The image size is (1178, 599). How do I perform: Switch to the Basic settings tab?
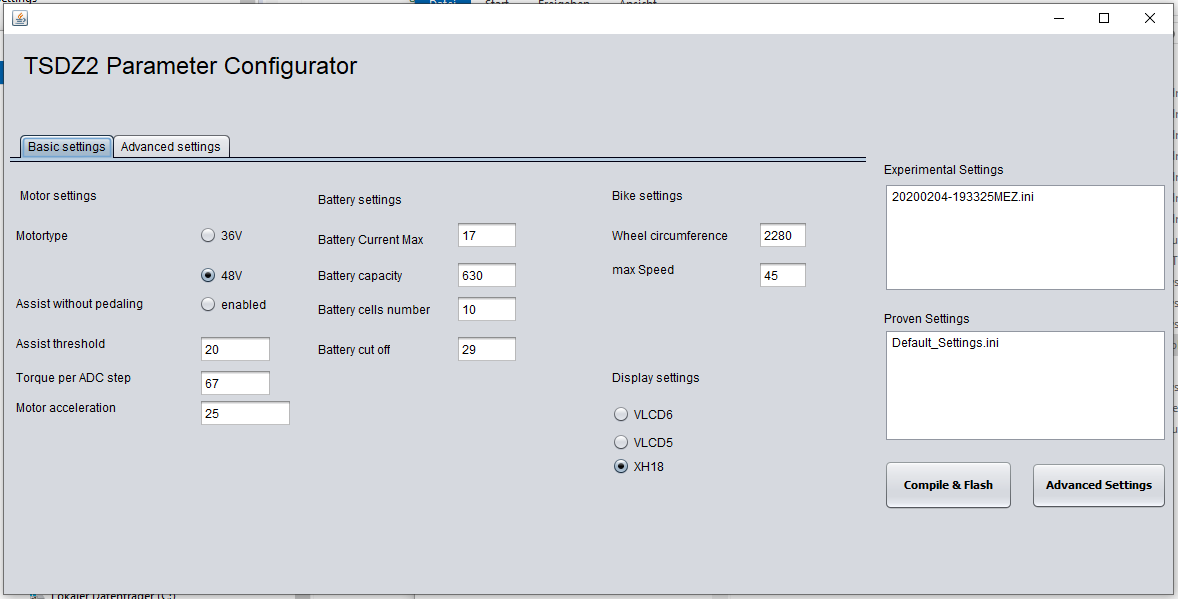pos(66,147)
